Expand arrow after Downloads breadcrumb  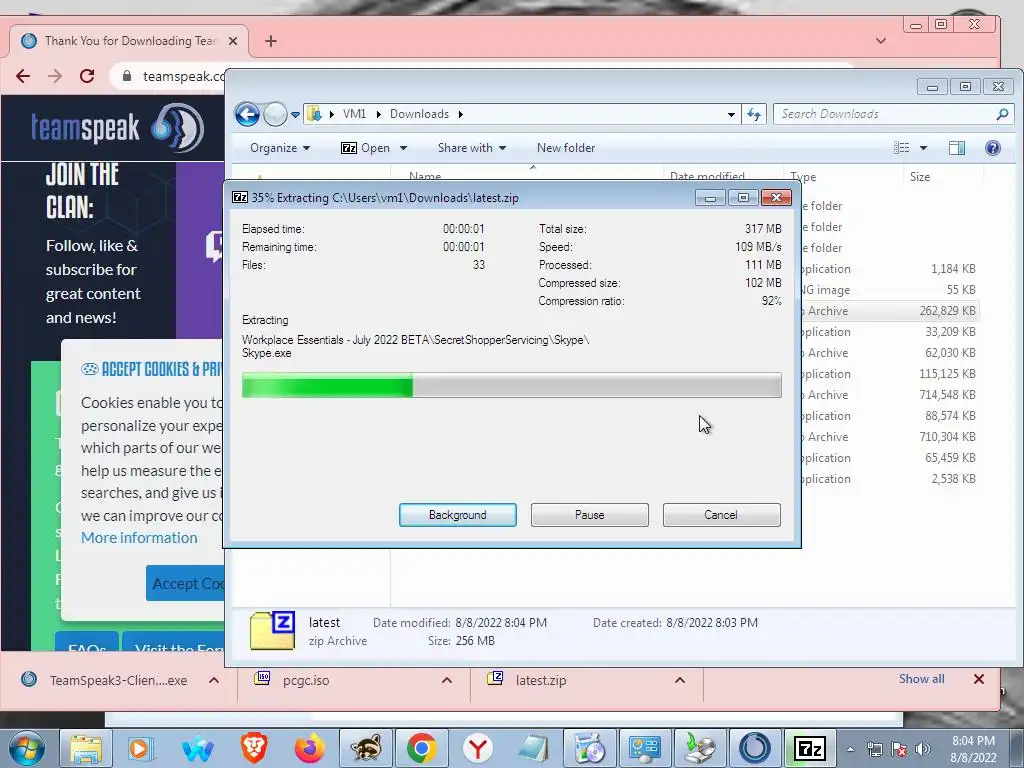(460, 114)
